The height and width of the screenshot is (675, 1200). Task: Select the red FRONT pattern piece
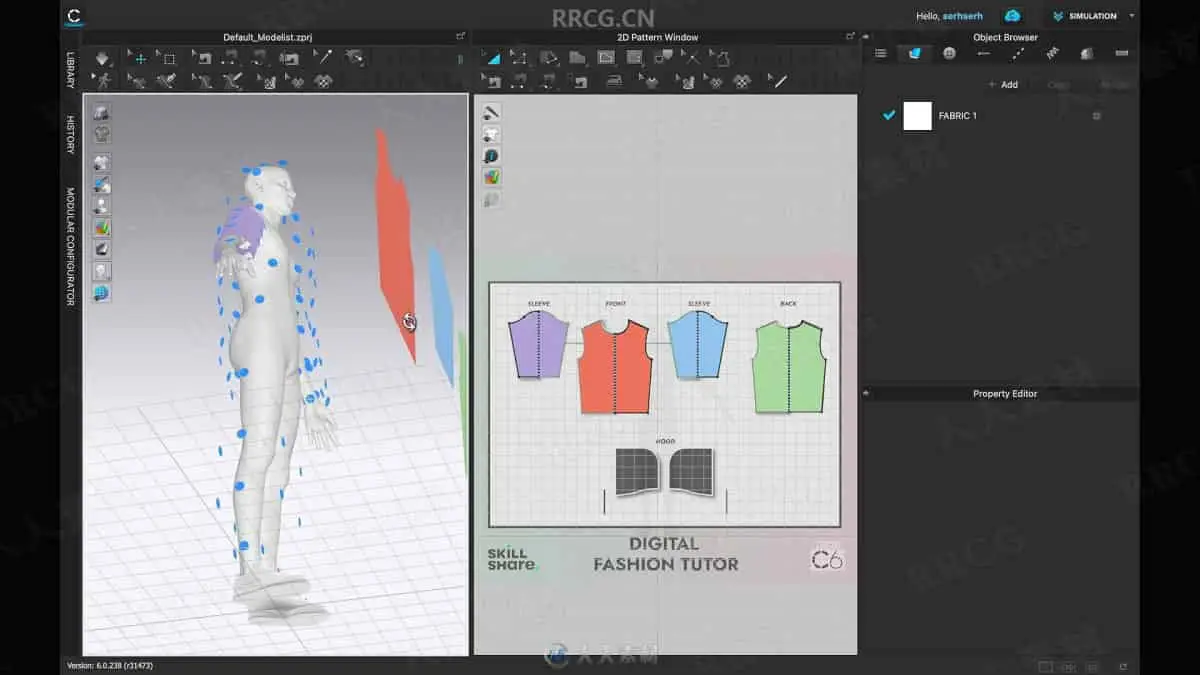615,366
